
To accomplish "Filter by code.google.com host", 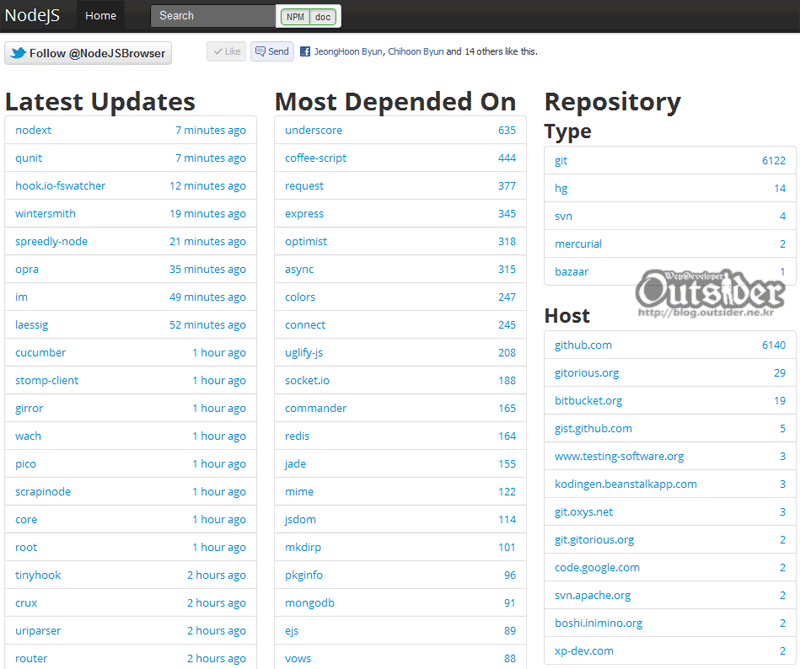I will pyautogui.click(x=597, y=567).
